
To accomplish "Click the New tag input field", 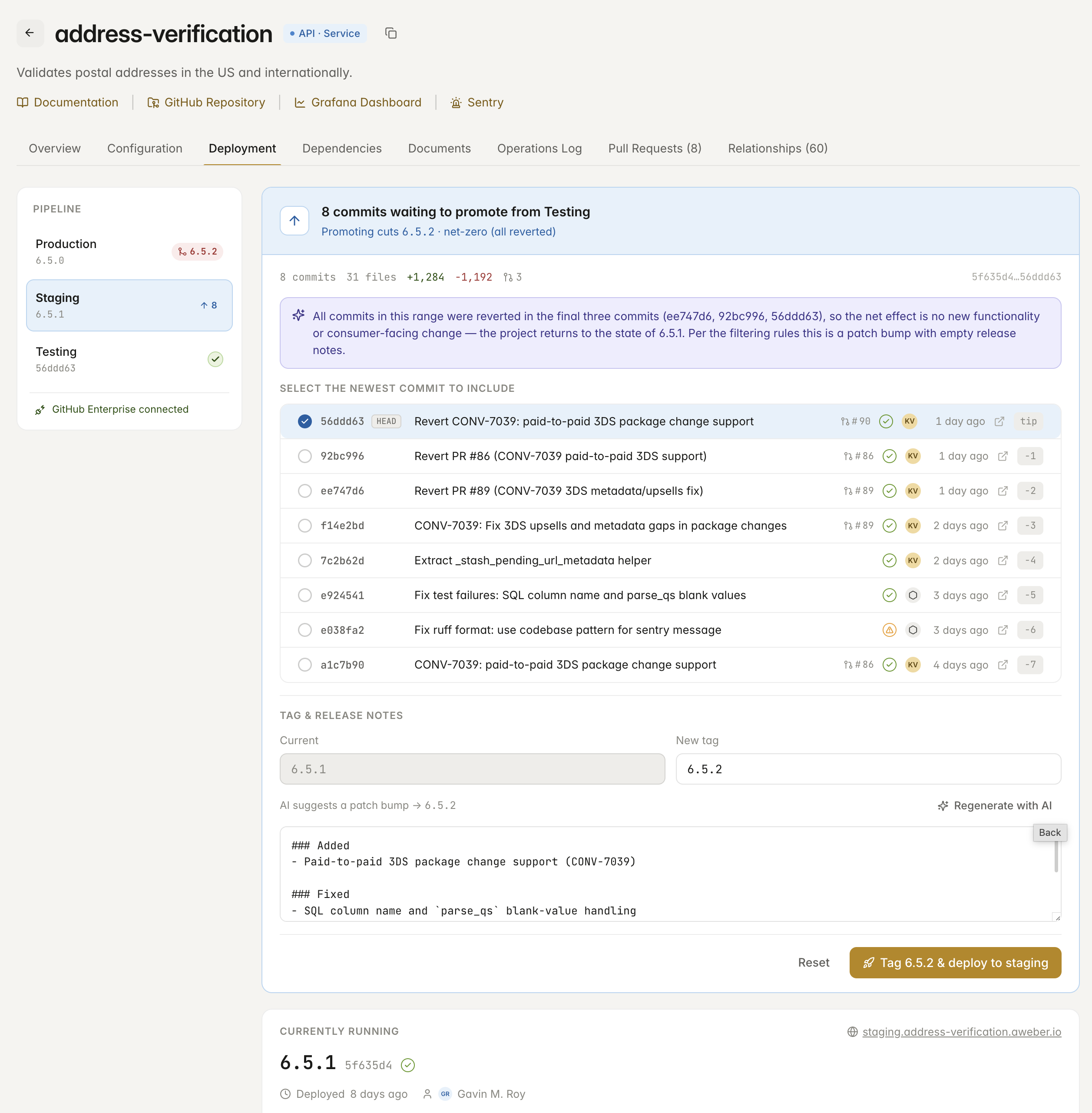I will coord(868,769).
